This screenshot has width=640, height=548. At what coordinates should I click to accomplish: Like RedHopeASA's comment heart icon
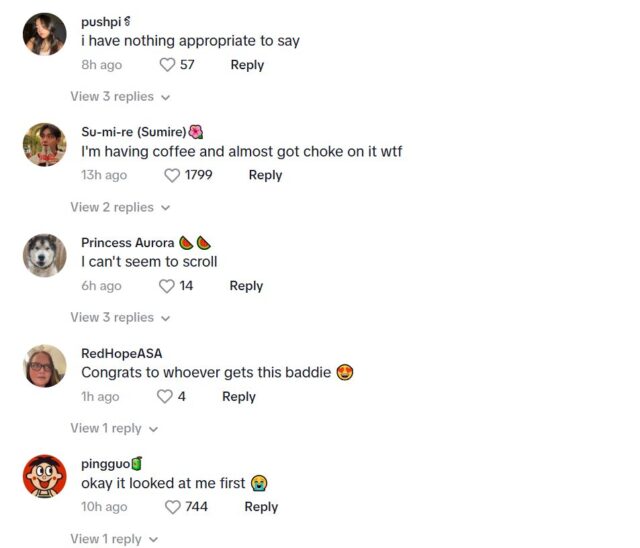pyautogui.click(x=165, y=397)
